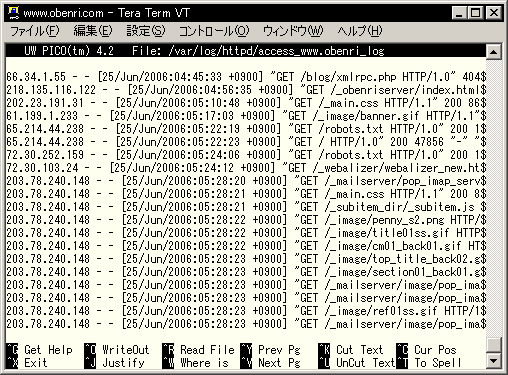Minimize the Tera Term window
Viewport: 508px width, 375px height.
point(459,13)
